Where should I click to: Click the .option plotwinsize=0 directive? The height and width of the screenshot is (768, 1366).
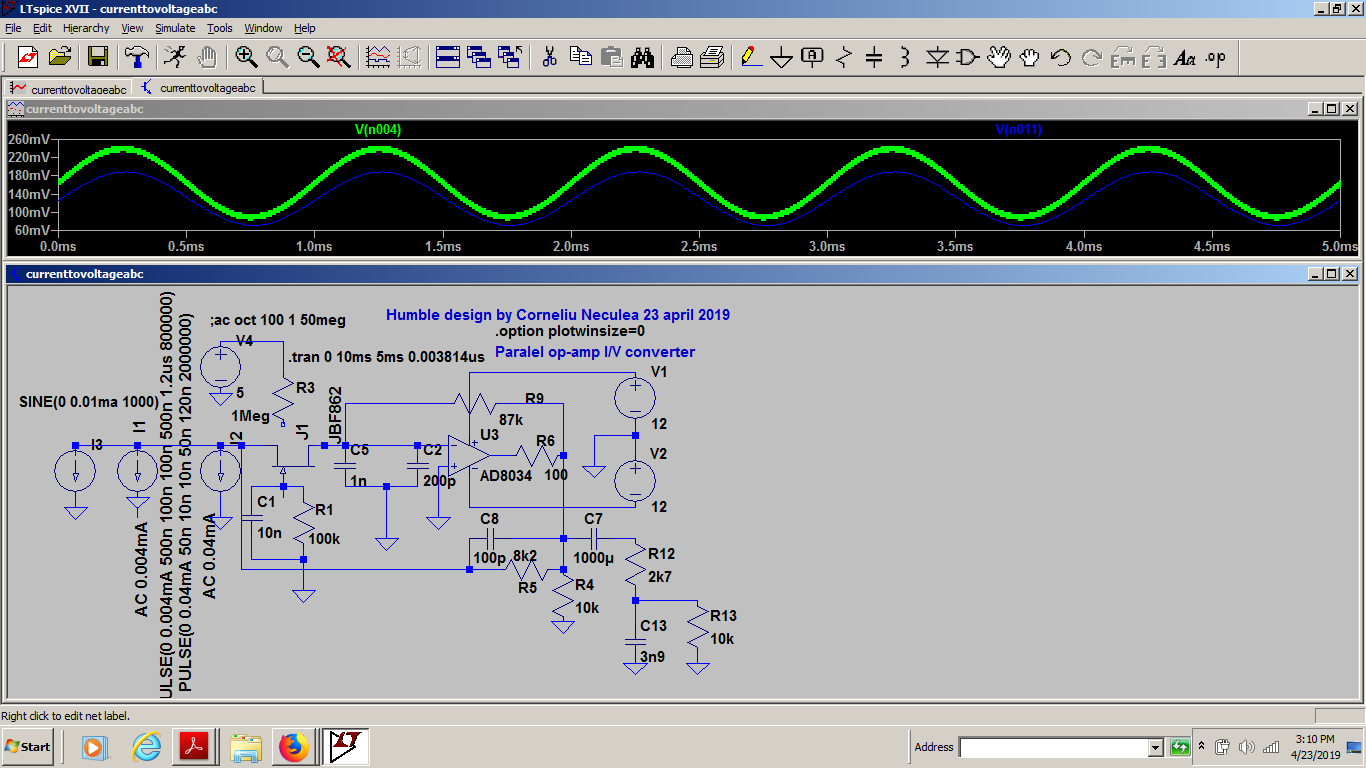[570, 331]
